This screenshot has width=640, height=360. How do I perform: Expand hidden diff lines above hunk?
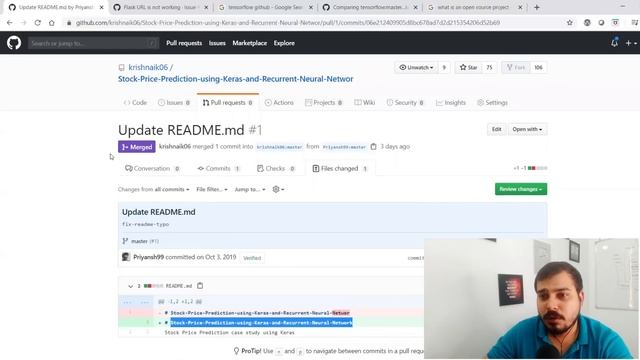[136, 302]
